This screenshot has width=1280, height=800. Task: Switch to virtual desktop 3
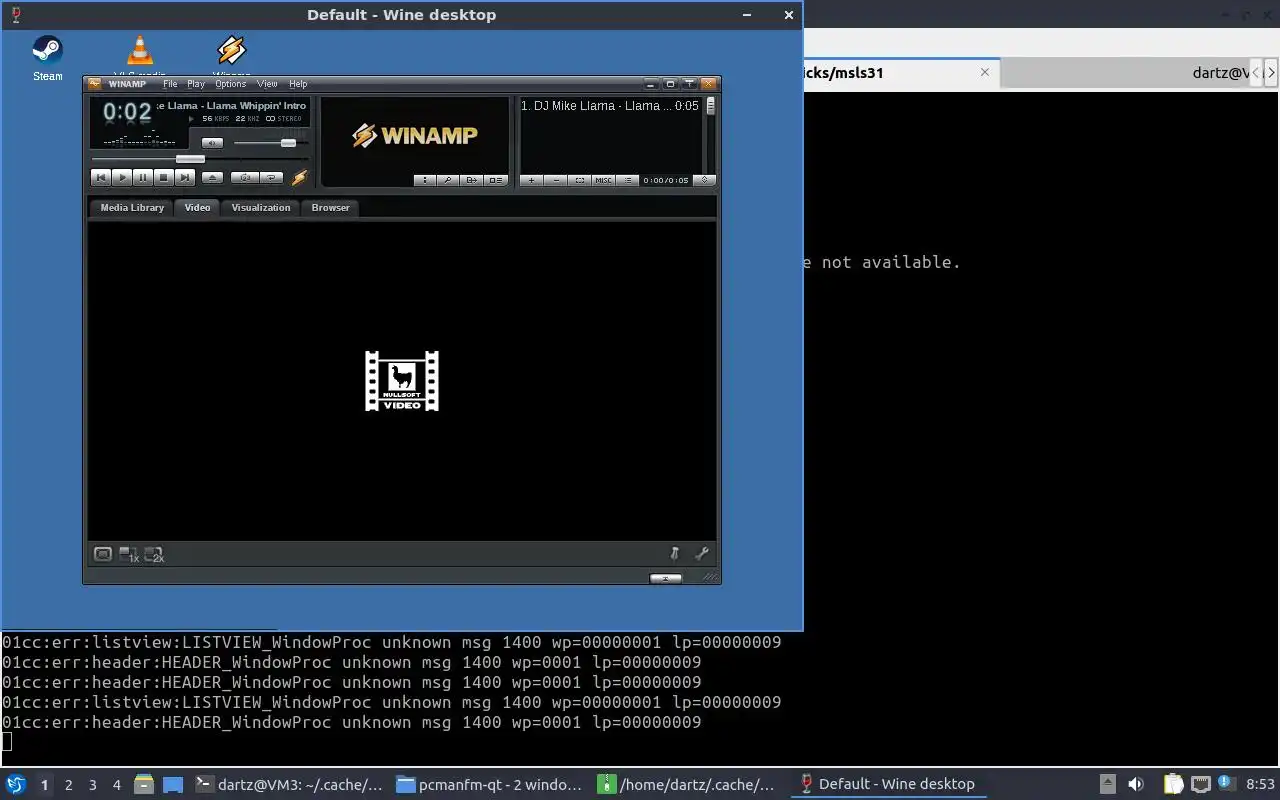click(93, 785)
